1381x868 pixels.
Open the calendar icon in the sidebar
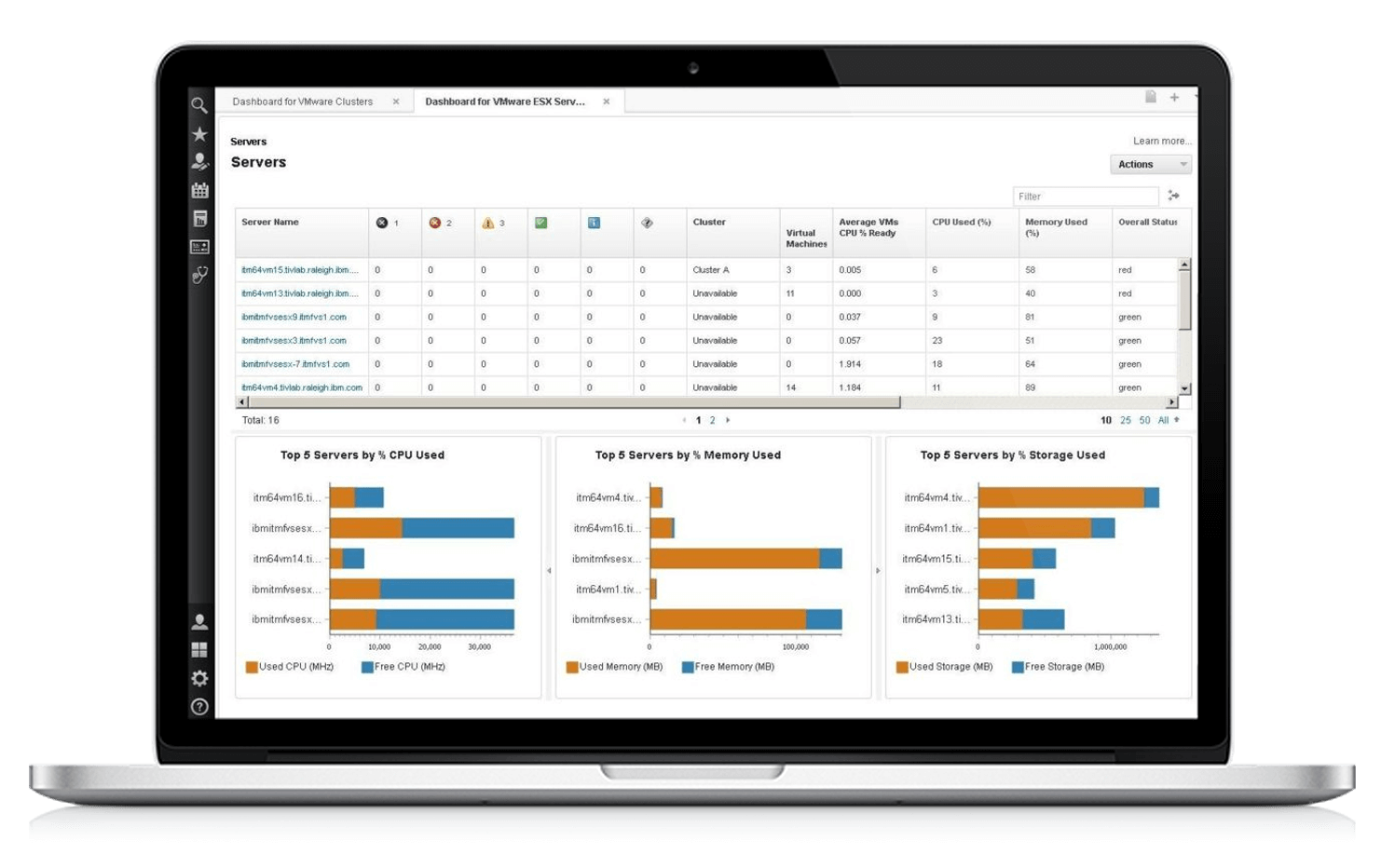pos(199,190)
